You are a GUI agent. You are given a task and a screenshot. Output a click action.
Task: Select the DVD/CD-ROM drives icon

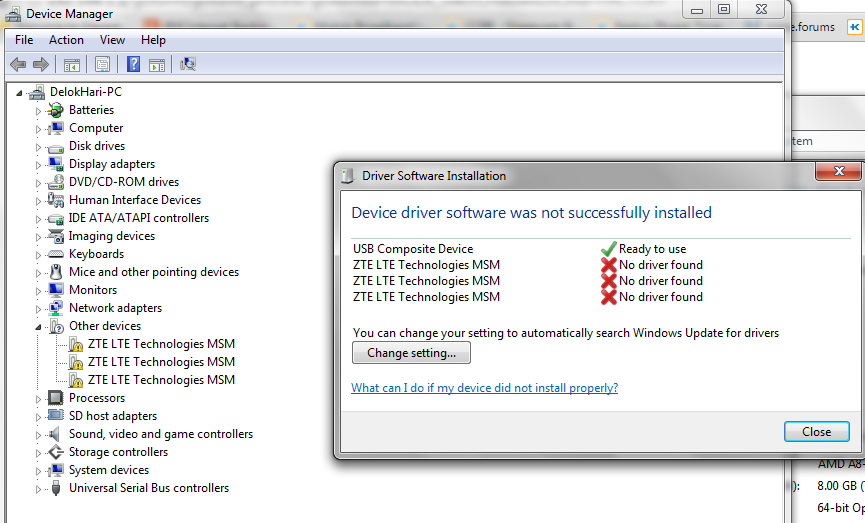pyautogui.click(x=55, y=182)
